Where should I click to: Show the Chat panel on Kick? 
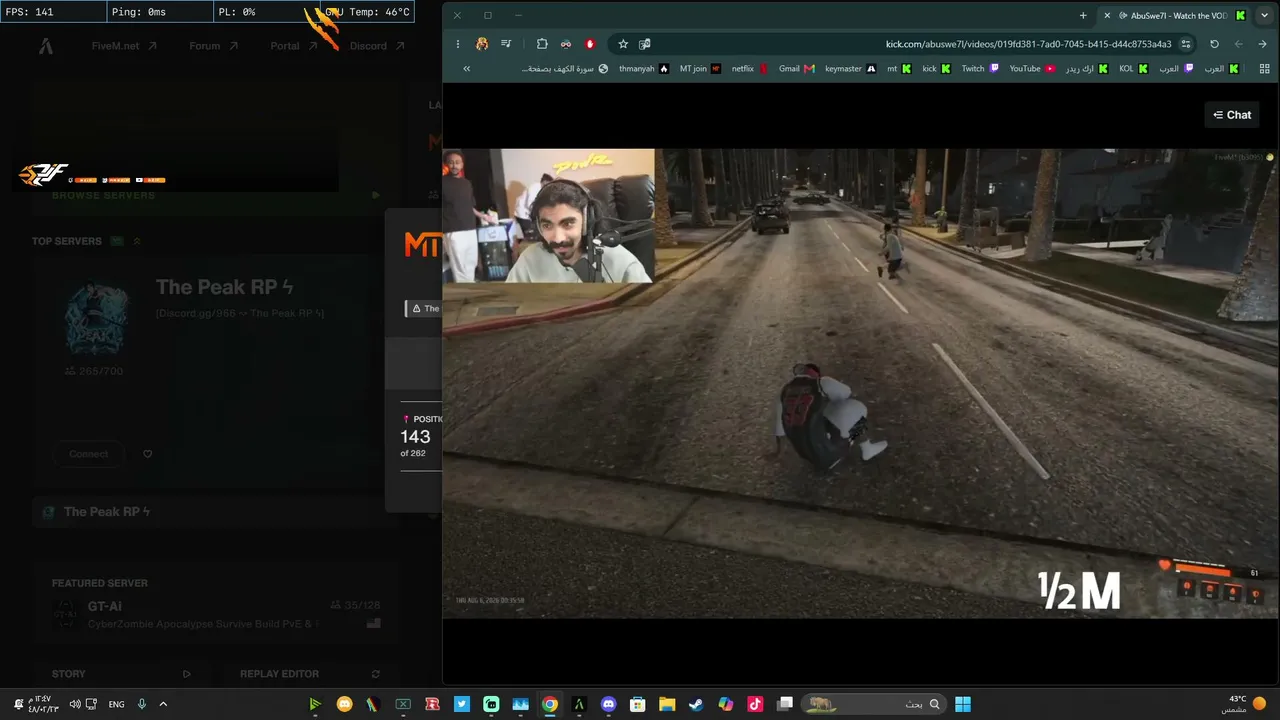(1232, 115)
